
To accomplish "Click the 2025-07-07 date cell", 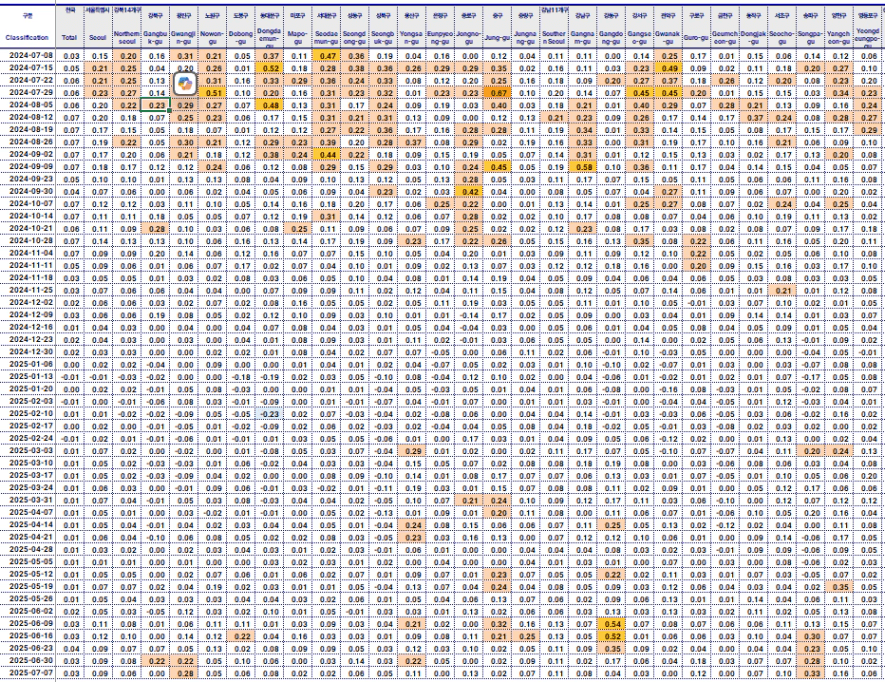I will click(x=28, y=673).
